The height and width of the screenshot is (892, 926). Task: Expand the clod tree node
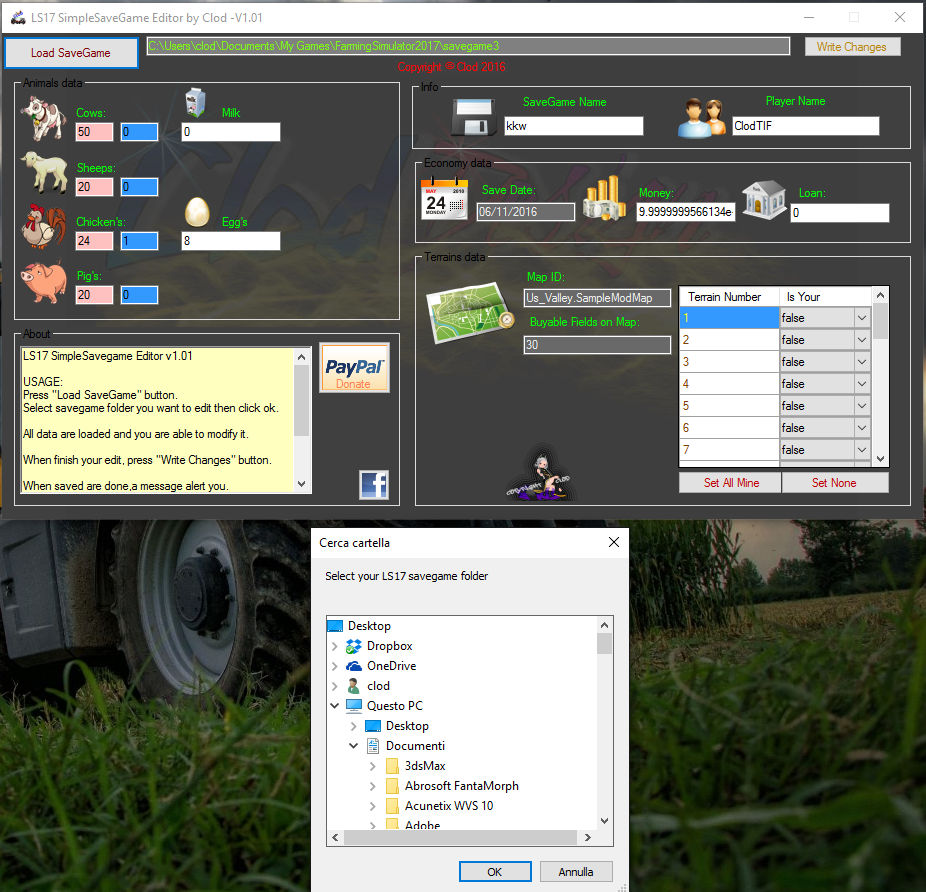[335, 686]
